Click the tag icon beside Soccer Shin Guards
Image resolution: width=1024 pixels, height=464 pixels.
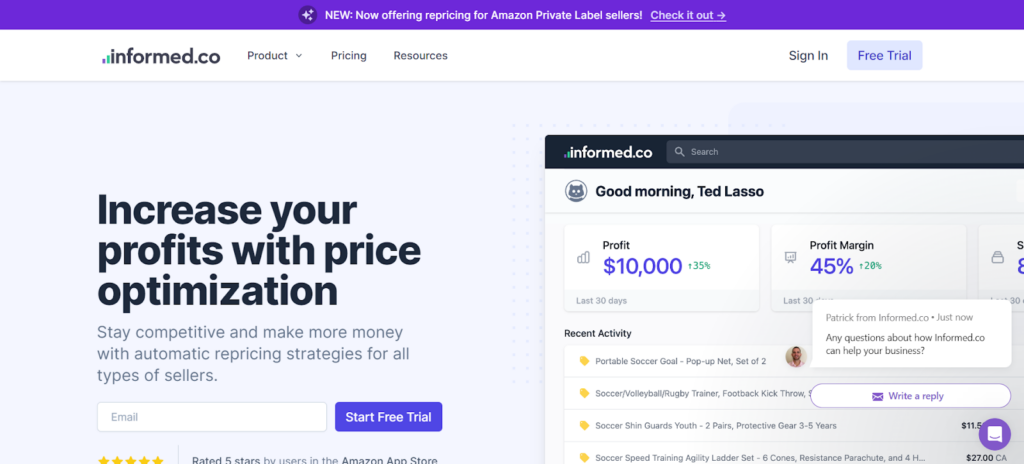click(x=584, y=425)
